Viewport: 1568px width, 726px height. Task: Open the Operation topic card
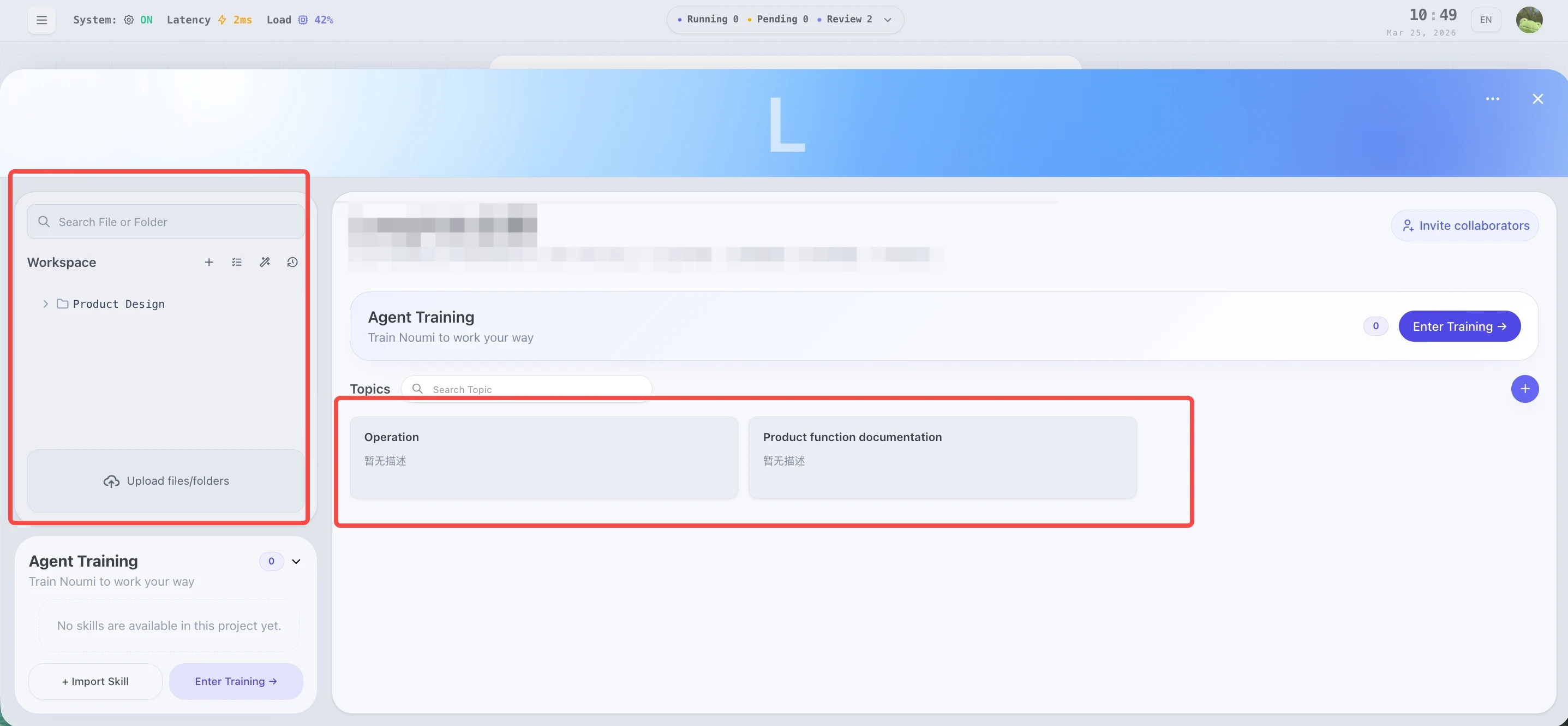543,457
